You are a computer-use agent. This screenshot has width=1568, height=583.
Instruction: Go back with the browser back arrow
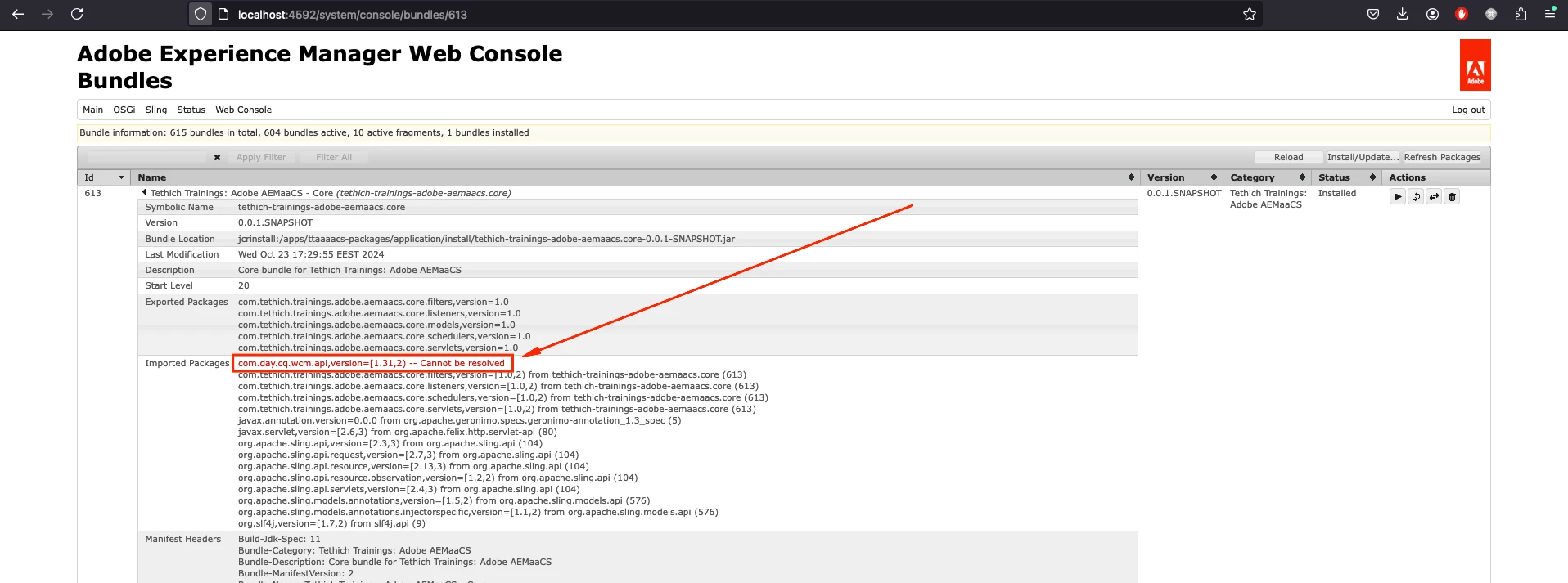click(18, 14)
